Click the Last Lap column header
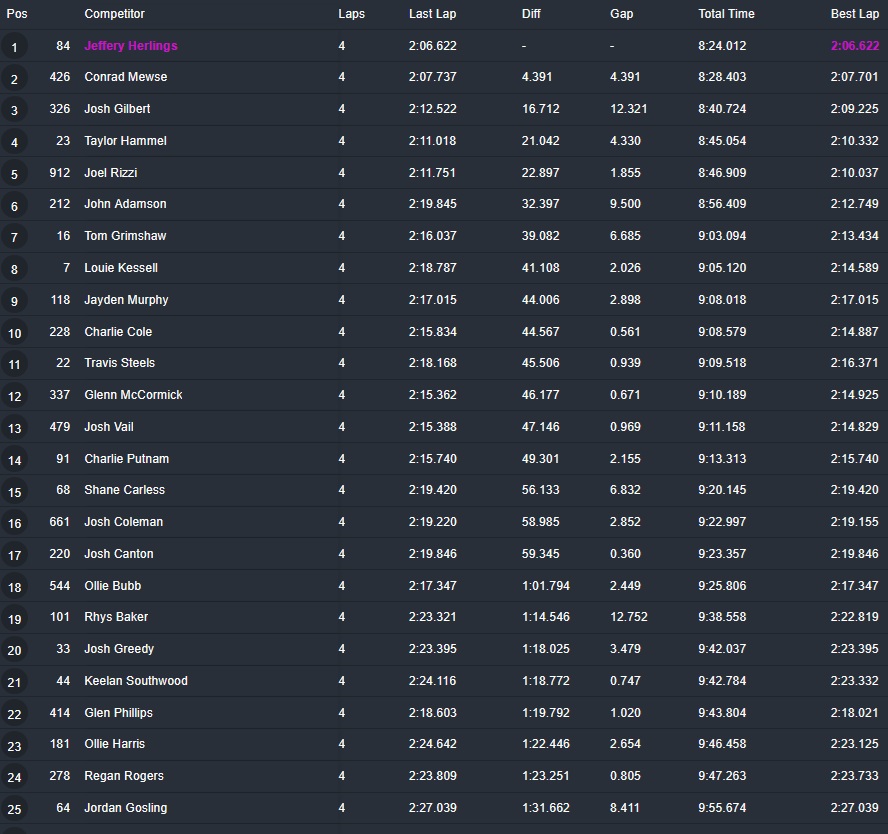 [x=433, y=14]
